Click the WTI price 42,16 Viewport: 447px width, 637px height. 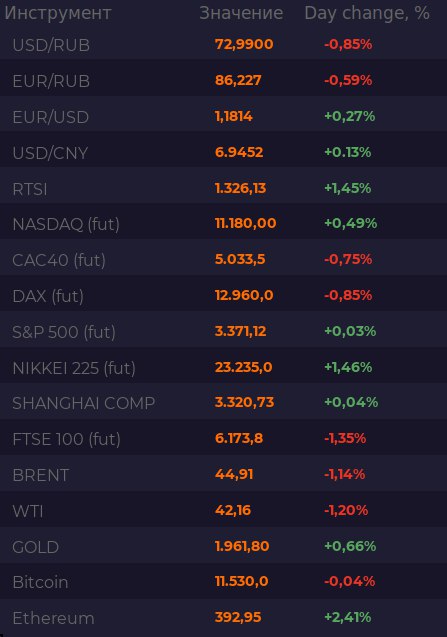[233, 510]
